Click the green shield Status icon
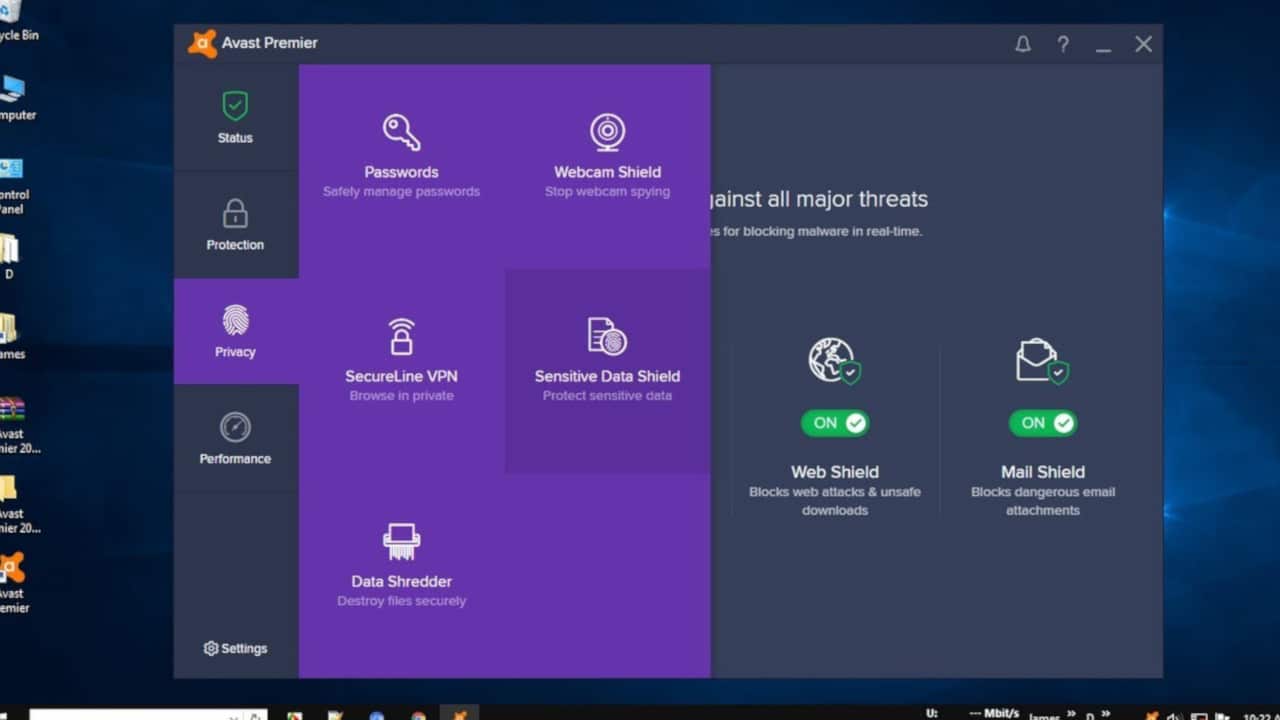1280x720 pixels. click(x=235, y=105)
